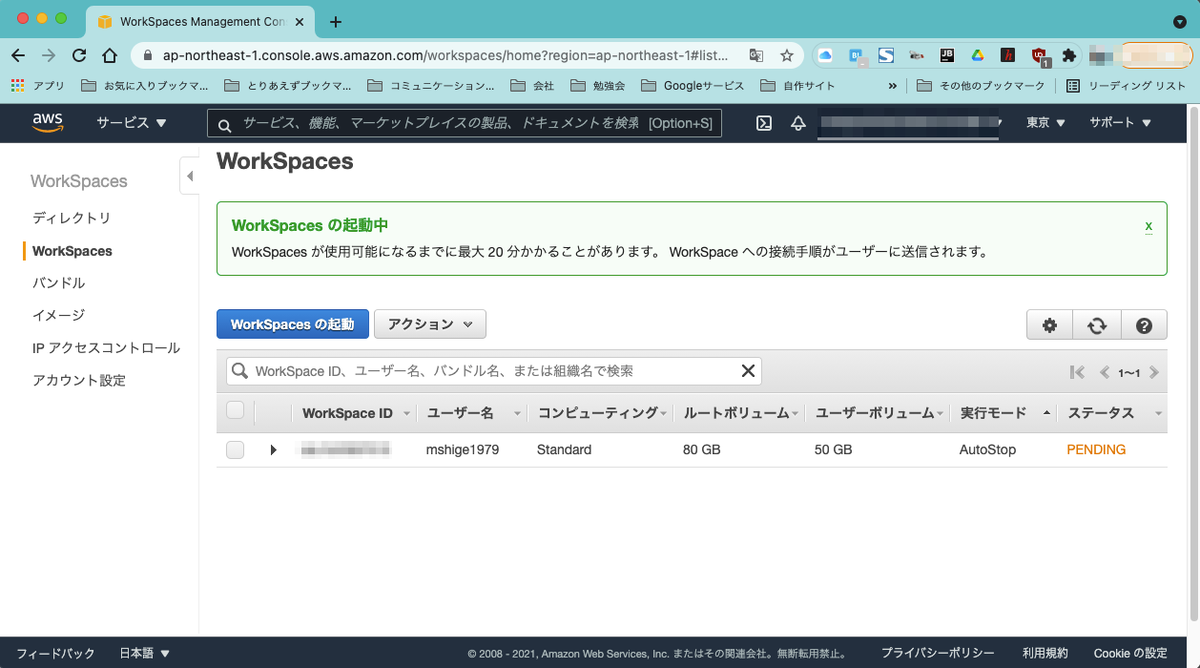Open the アクション dropdown menu
This screenshot has height=668, width=1200.
coord(430,323)
